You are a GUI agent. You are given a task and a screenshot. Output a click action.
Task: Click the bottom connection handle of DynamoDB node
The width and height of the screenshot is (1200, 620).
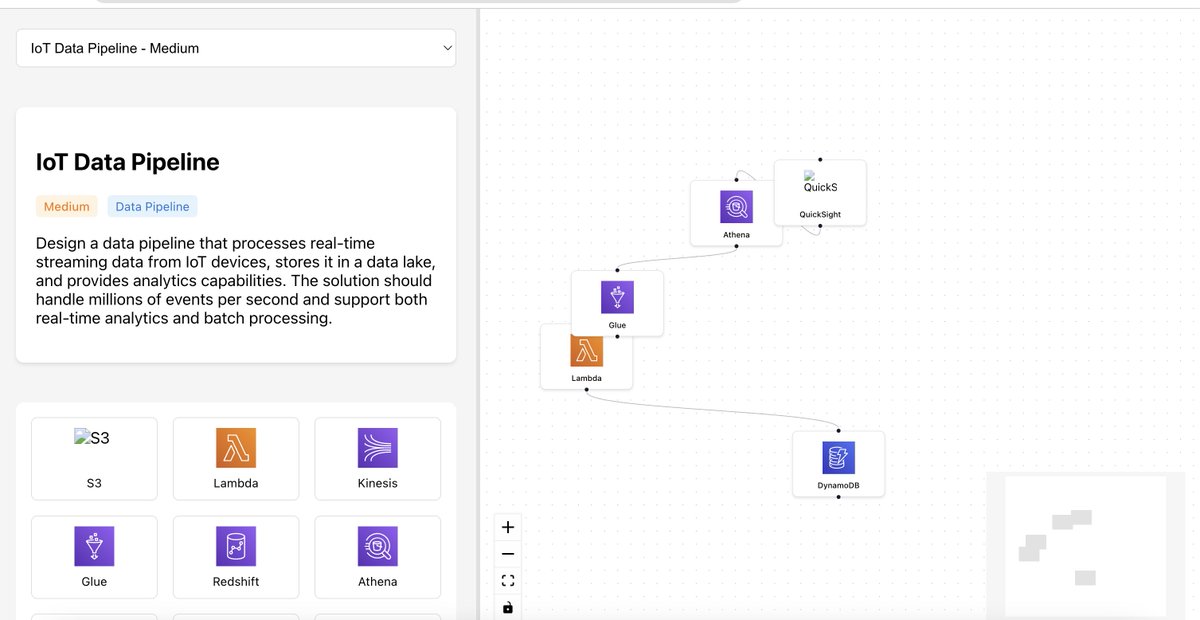[x=838, y=497]
